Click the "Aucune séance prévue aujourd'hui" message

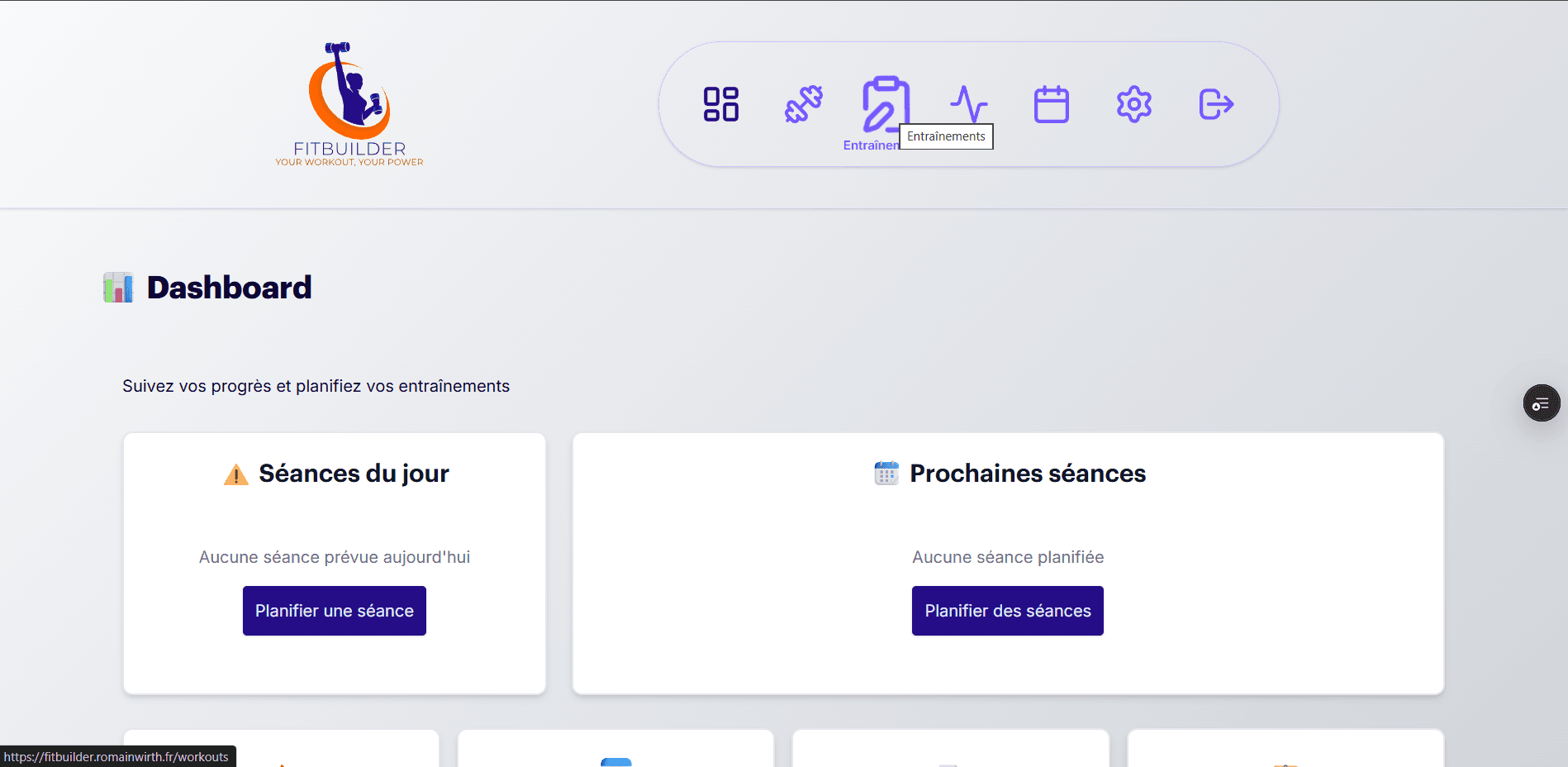click(335, 557)
